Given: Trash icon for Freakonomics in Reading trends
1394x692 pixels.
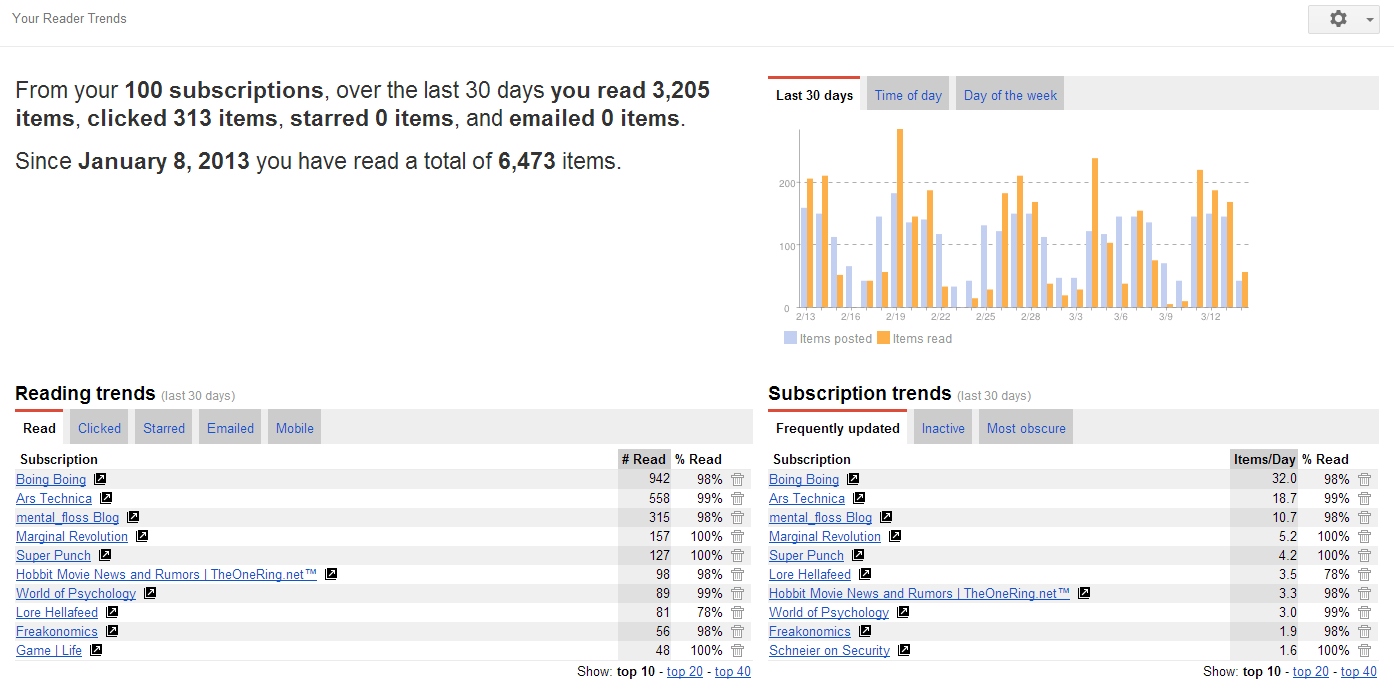Looking at the screenshot, I should 737,632.
